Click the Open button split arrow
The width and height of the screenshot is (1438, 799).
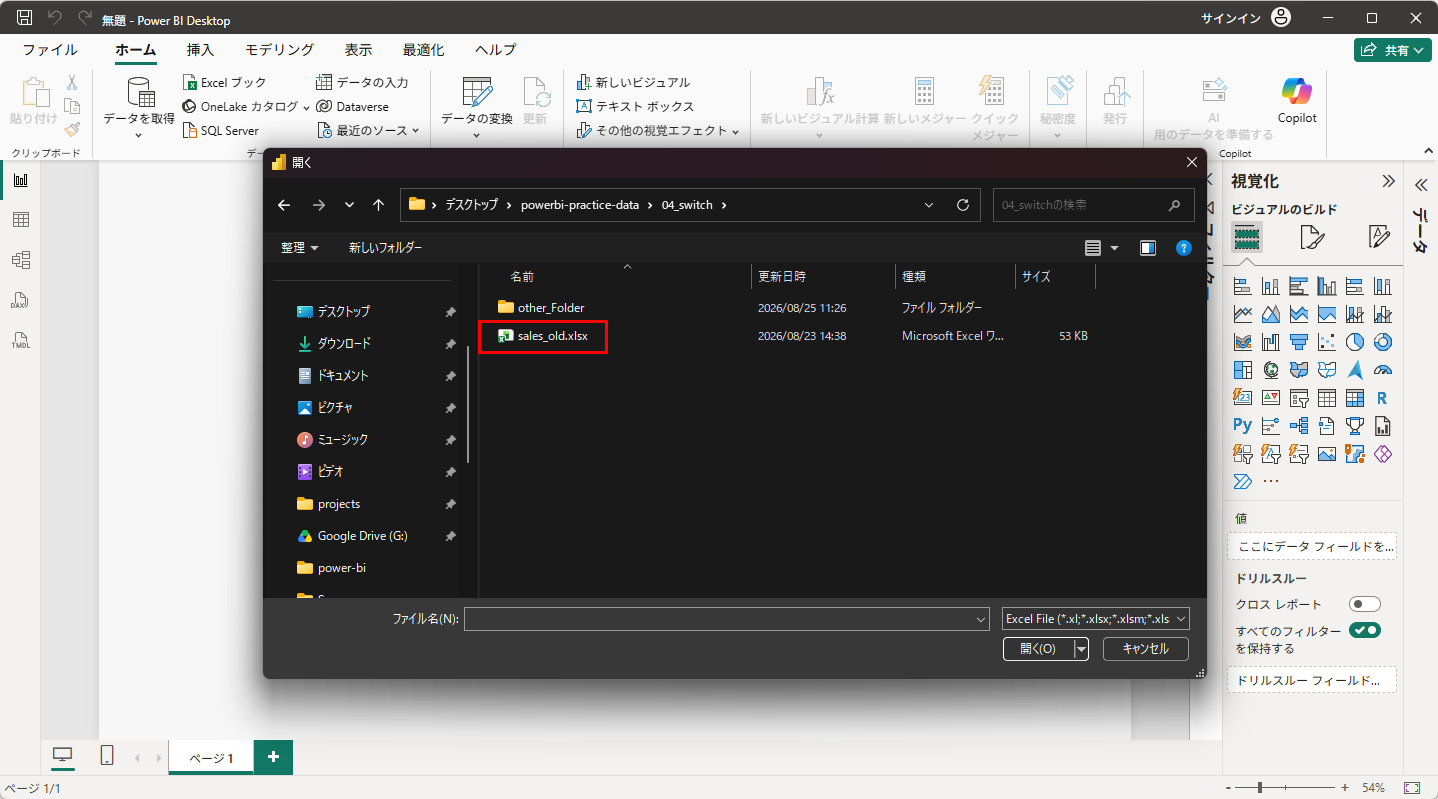click(x=1081, y=649)
